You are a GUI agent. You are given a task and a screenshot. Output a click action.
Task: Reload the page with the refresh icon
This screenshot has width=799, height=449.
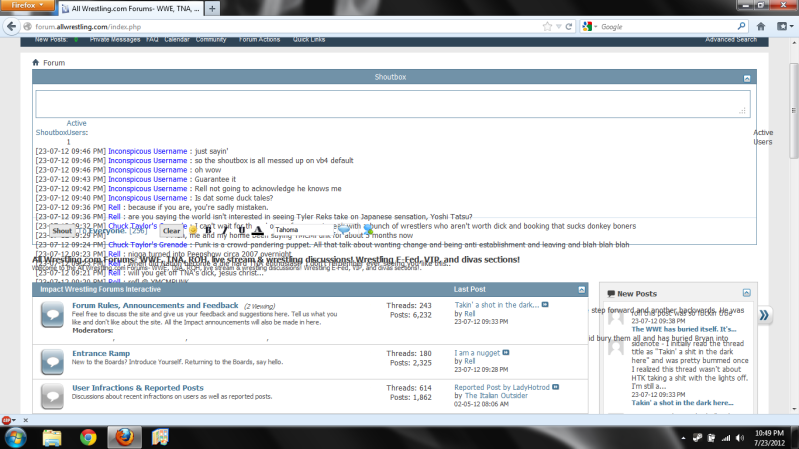569,27
